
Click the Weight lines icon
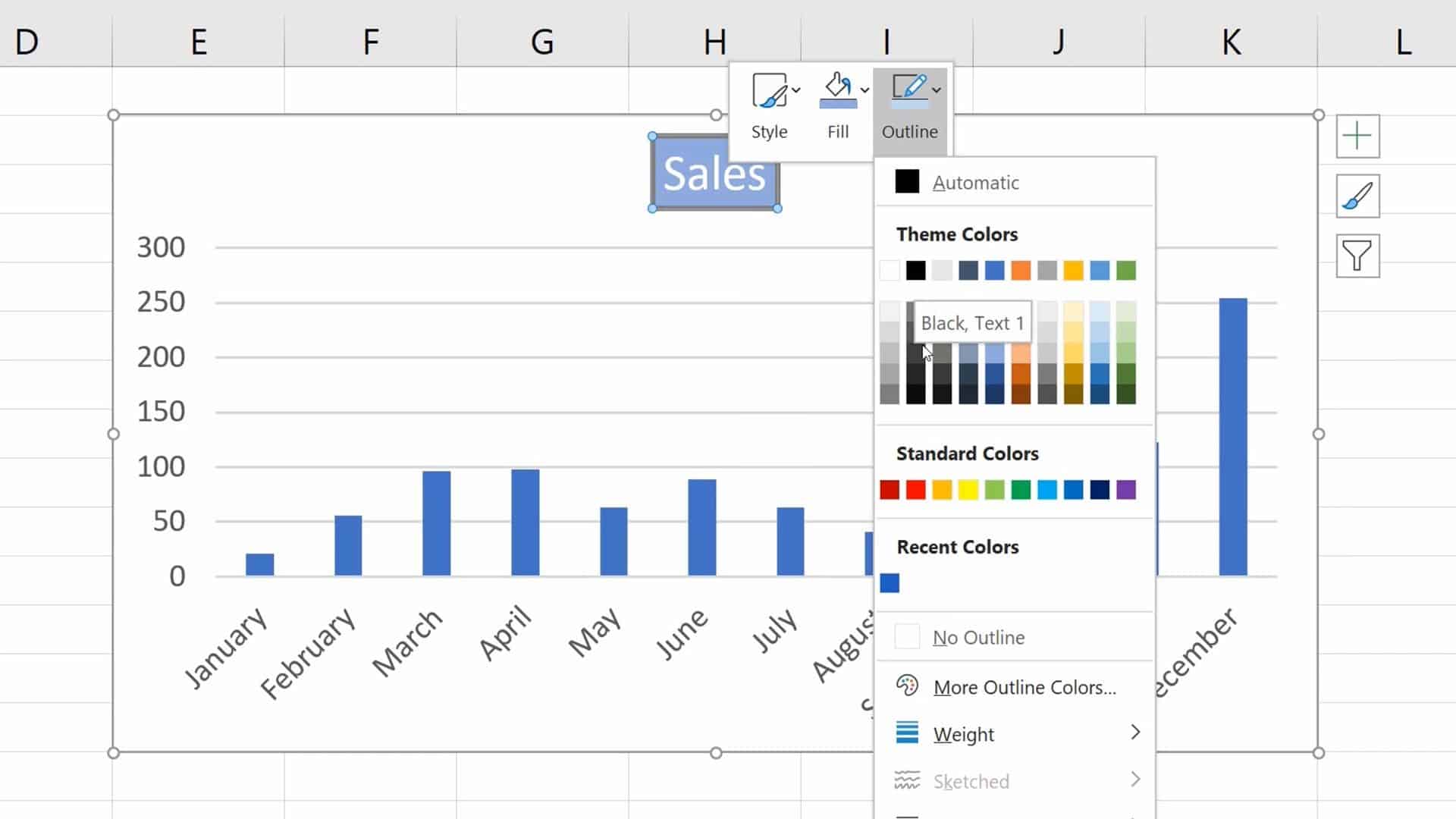point(907,733)
